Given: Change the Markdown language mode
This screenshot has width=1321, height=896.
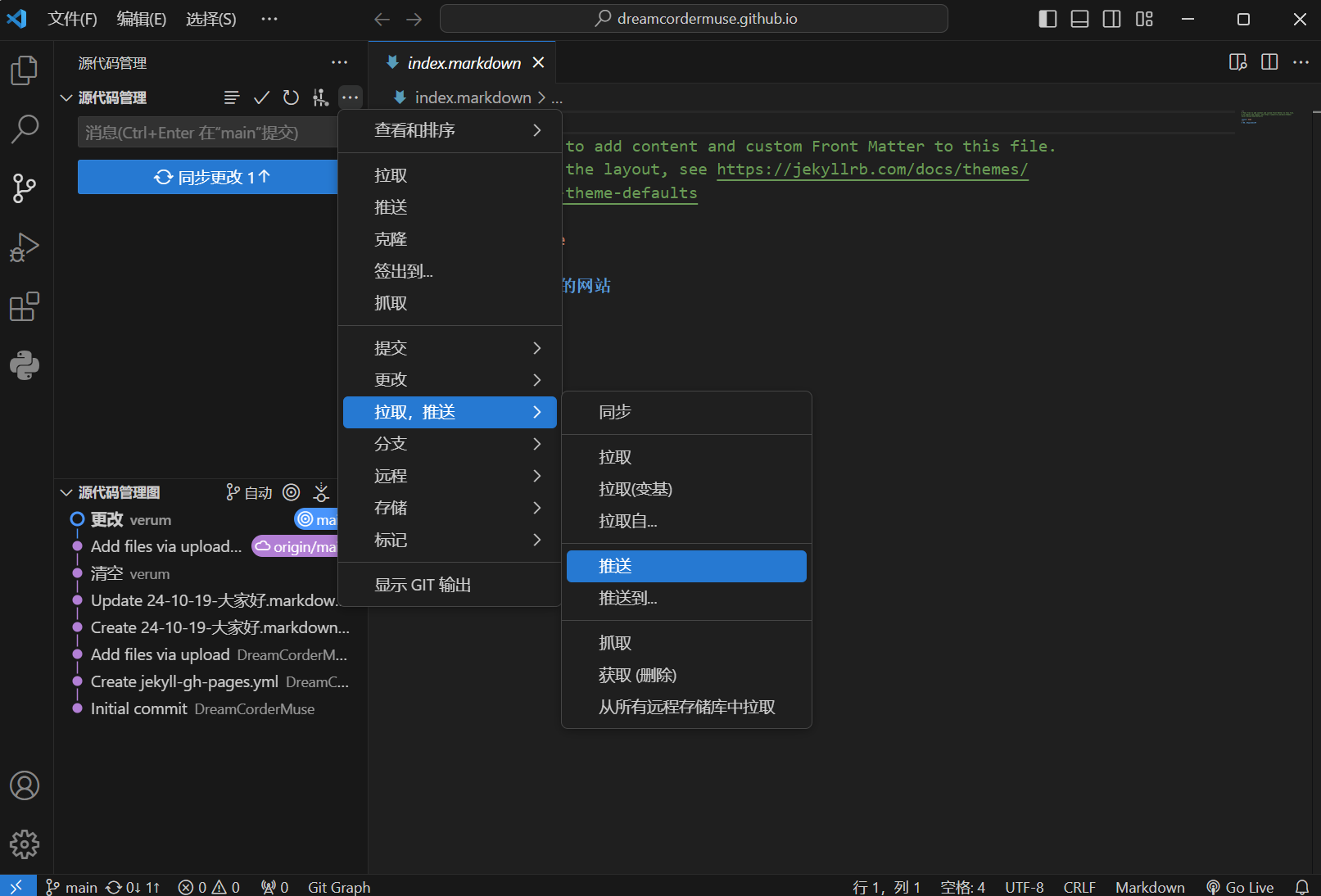Looking at the screenshot, I should pos(1150,887).
